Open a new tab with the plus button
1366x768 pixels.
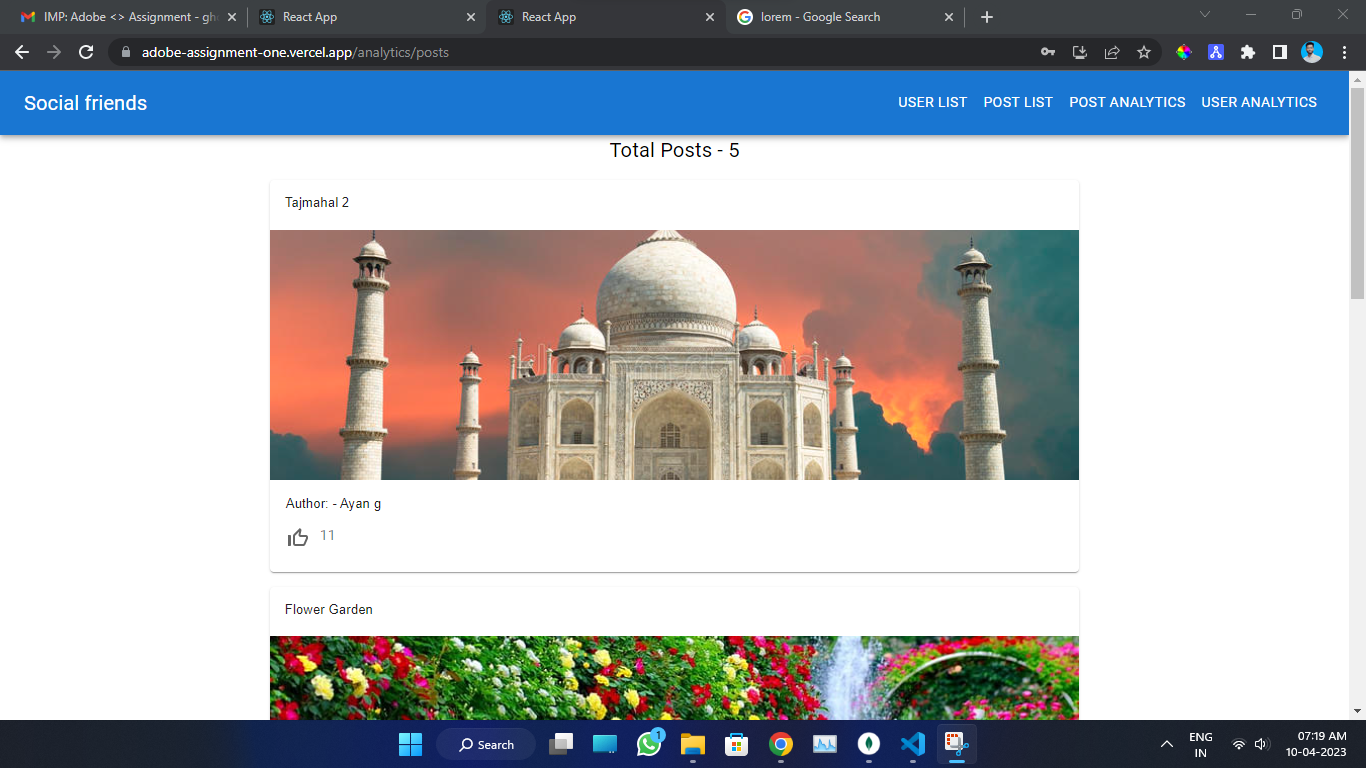click(987, 17)
